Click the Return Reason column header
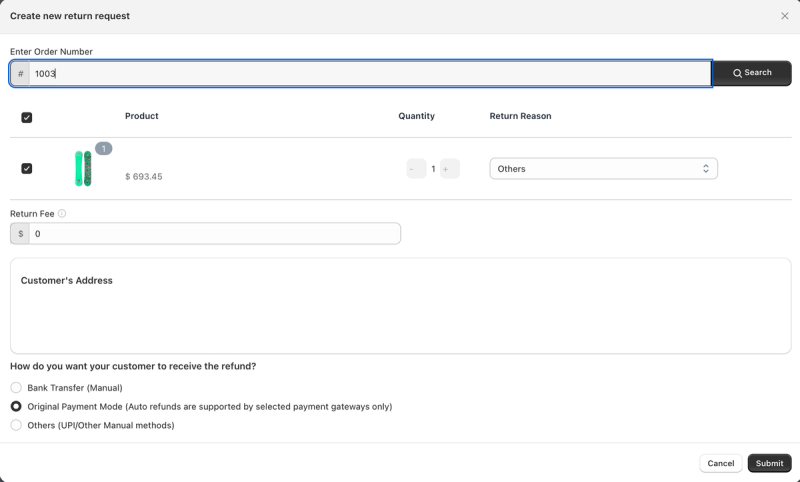800x482 pixels. tap(520, 116)
